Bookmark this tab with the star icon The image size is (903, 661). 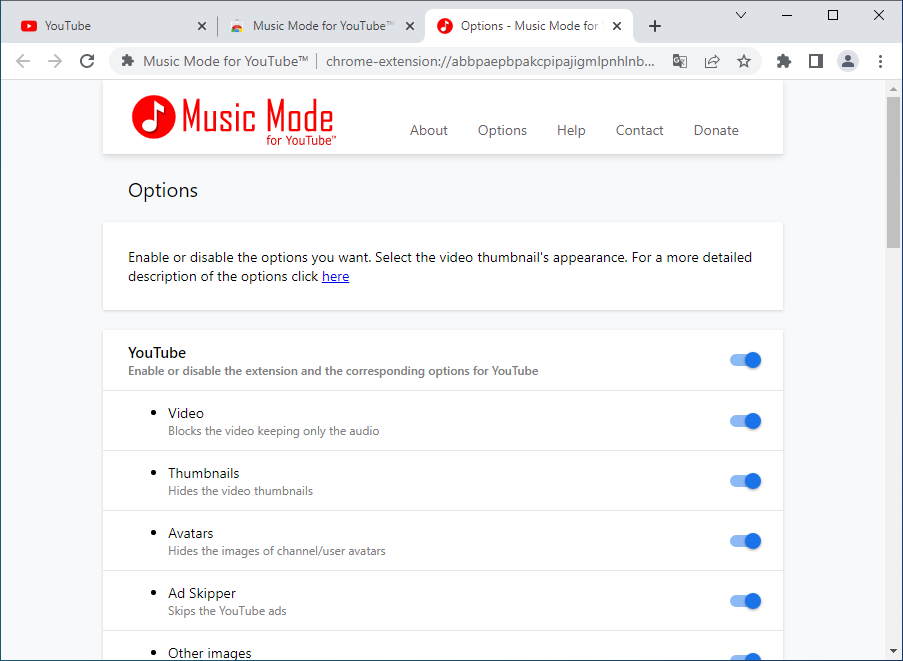point(744,61)
